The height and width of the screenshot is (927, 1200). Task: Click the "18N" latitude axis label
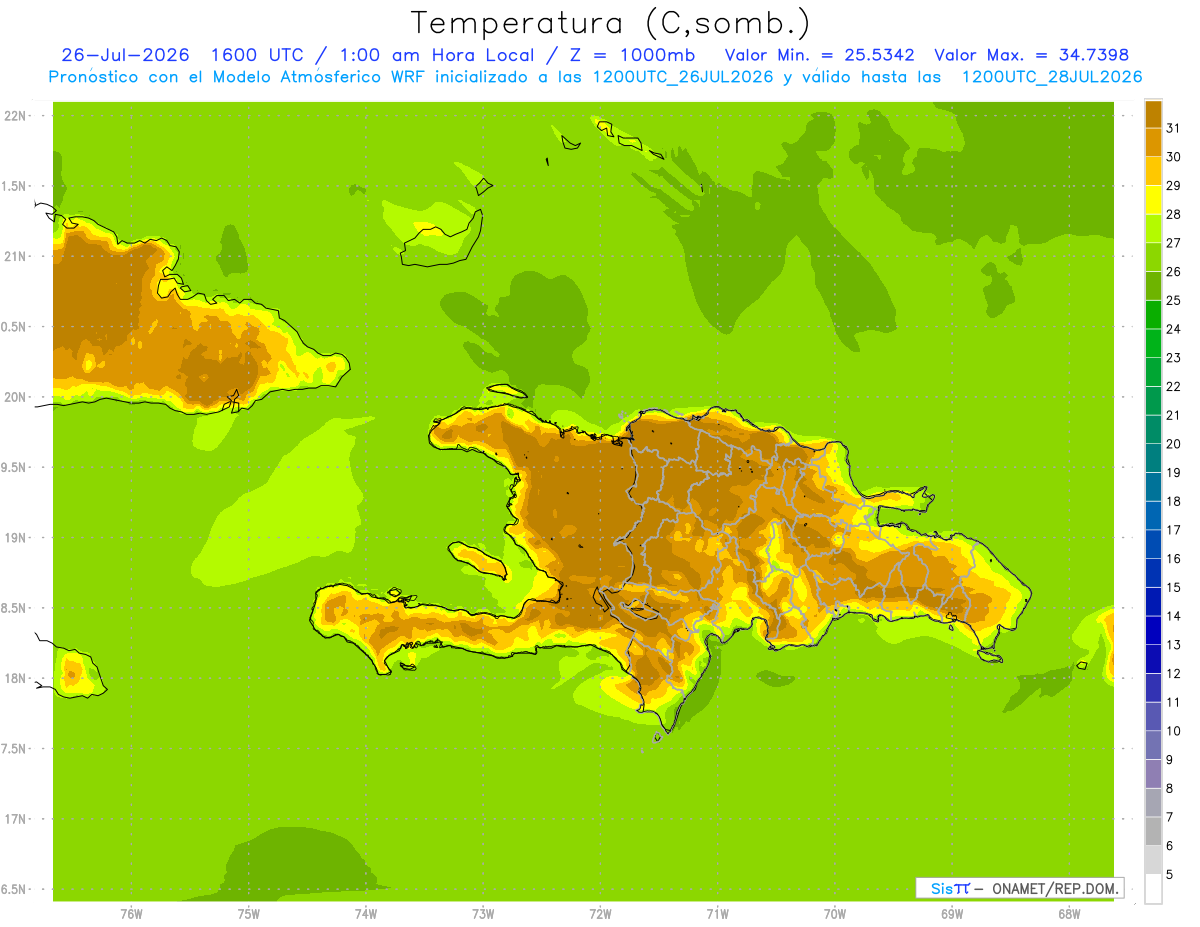15,678
